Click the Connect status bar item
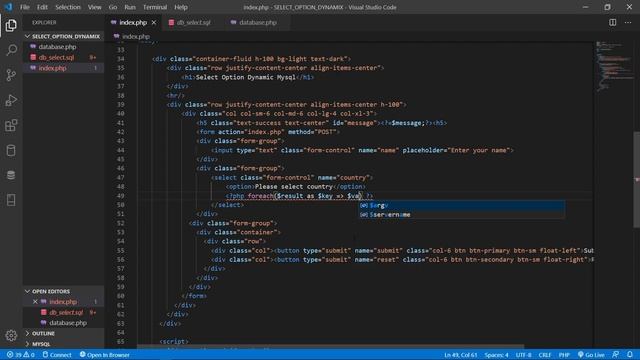 57,355
